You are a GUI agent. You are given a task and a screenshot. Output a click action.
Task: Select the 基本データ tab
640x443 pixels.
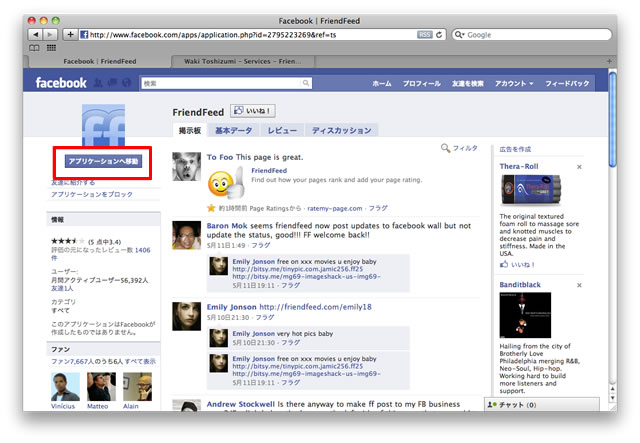point(233,130)
